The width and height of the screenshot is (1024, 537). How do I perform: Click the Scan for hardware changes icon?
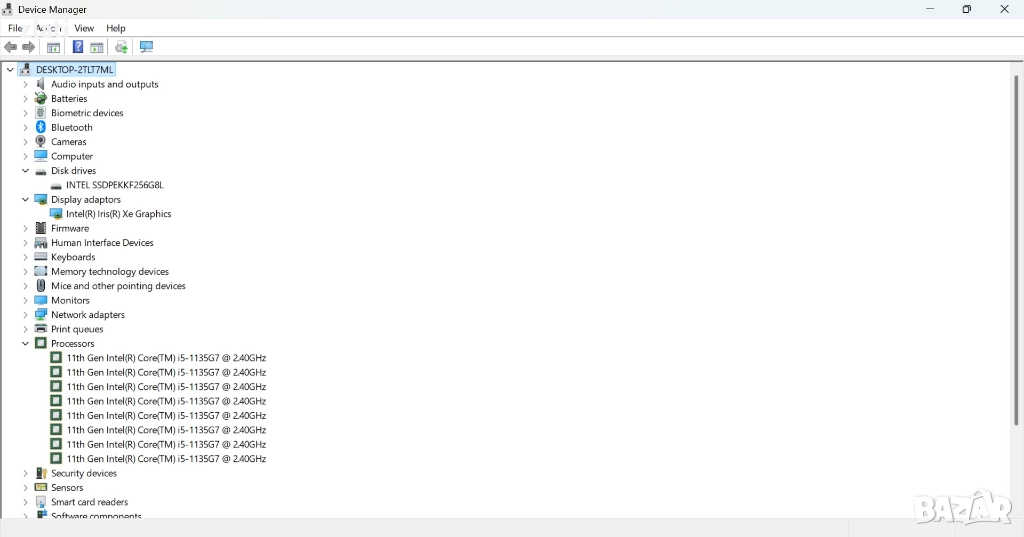pos(146,47)
